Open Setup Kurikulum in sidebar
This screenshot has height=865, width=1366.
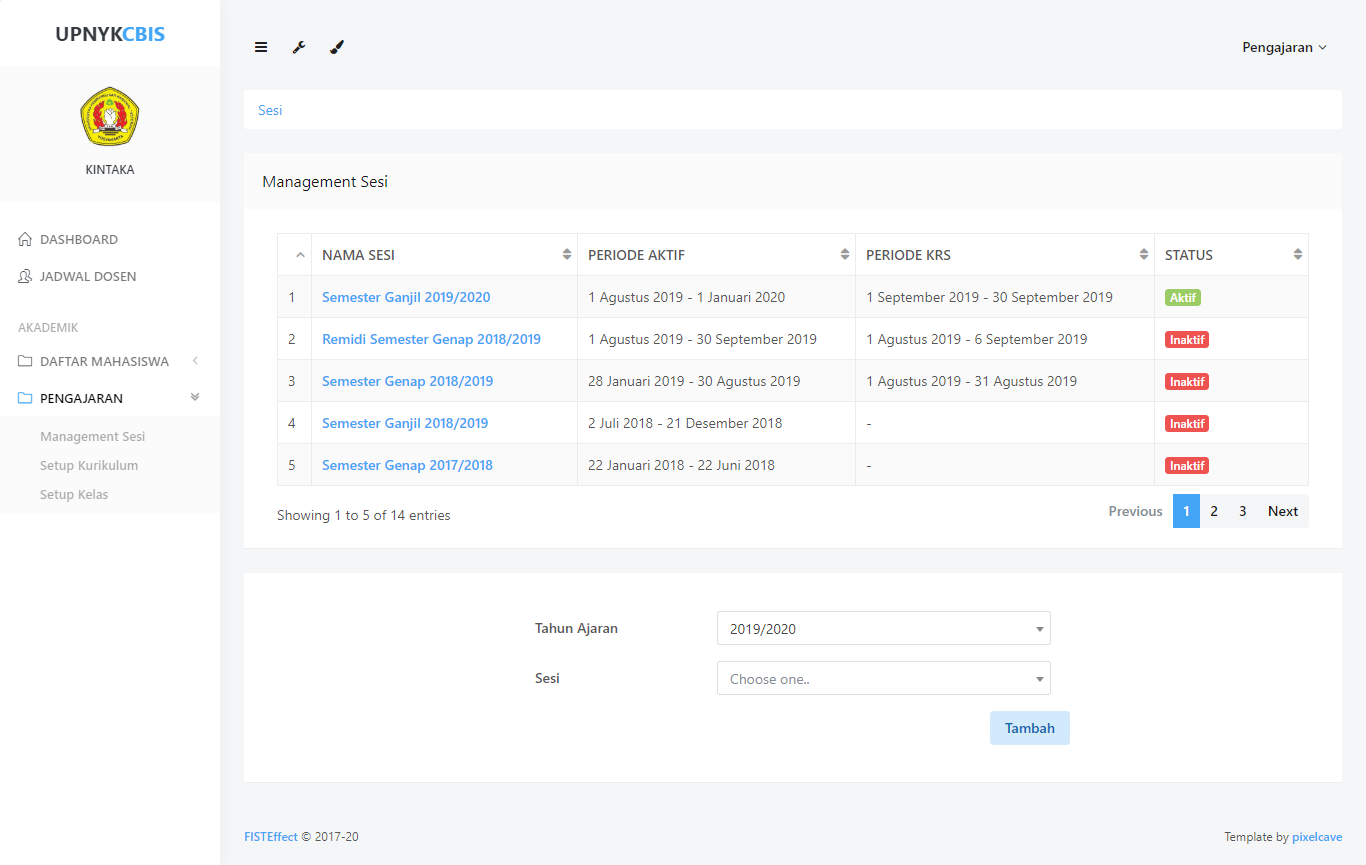pyautogui.click(x=89, y=465)
